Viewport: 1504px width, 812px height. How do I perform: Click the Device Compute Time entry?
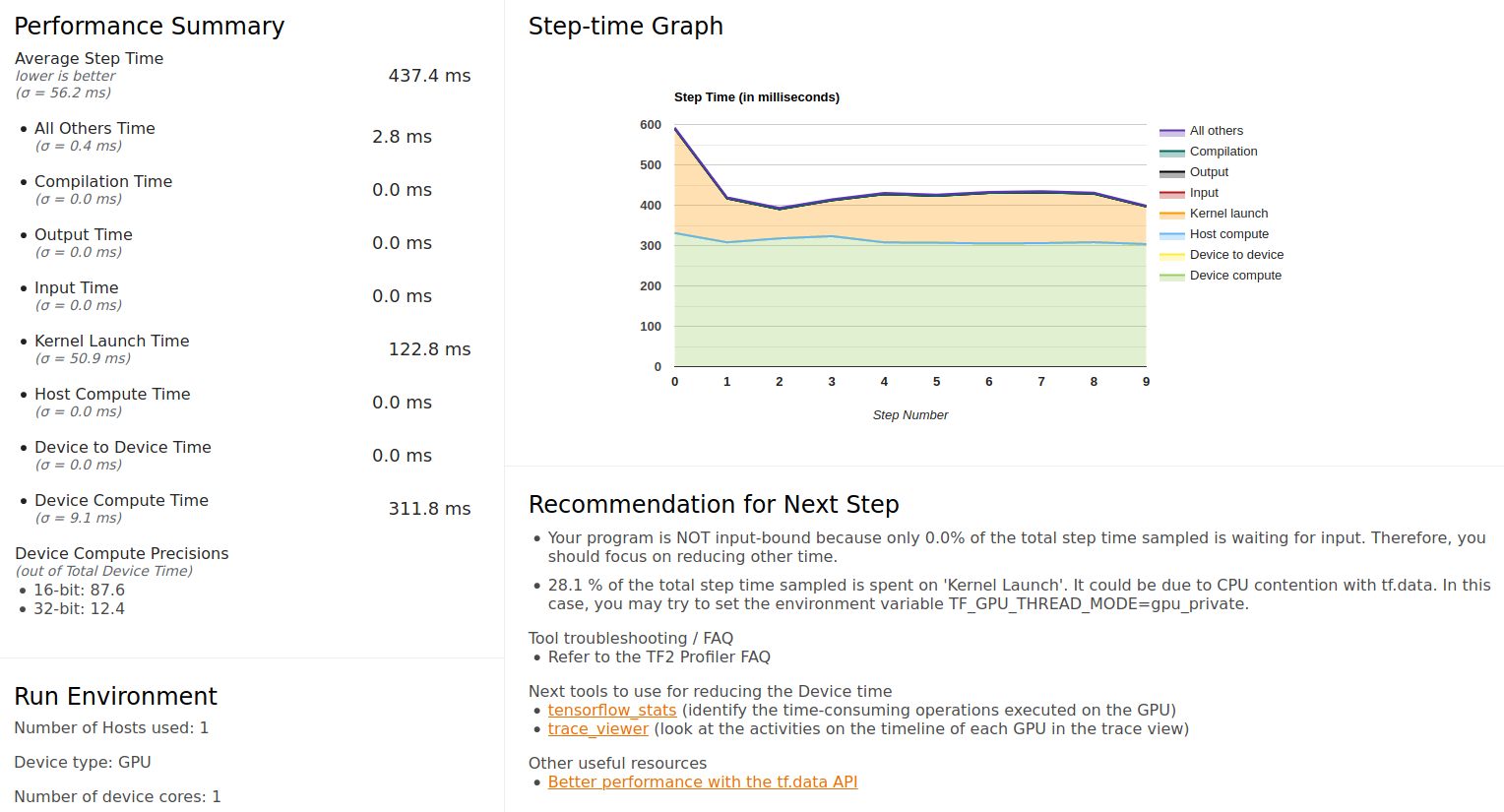tap(121, 500)
